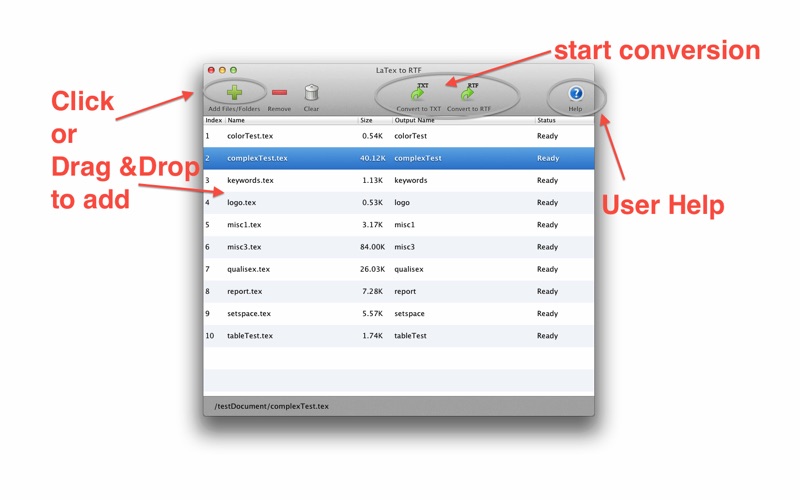Click the size value 40.12K

pyautogui.click(x=372, y=158)
